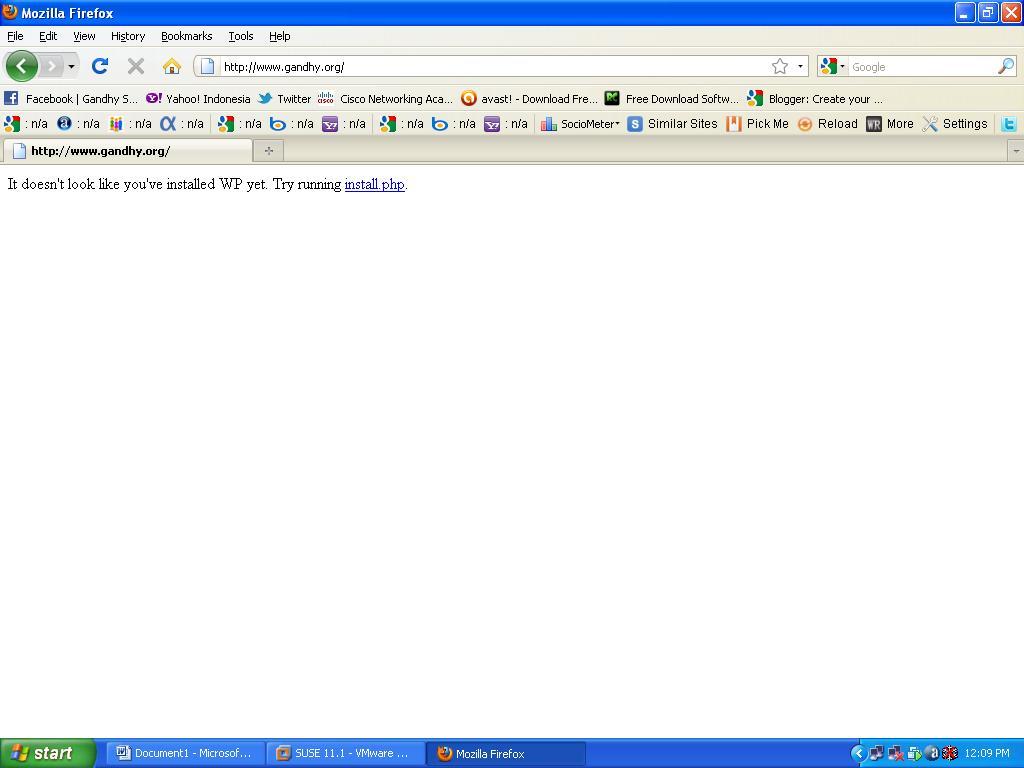Screen dimensions: 1024x768
Task: Click the alpha symbol rank icon
Action: tap(168, 123)
